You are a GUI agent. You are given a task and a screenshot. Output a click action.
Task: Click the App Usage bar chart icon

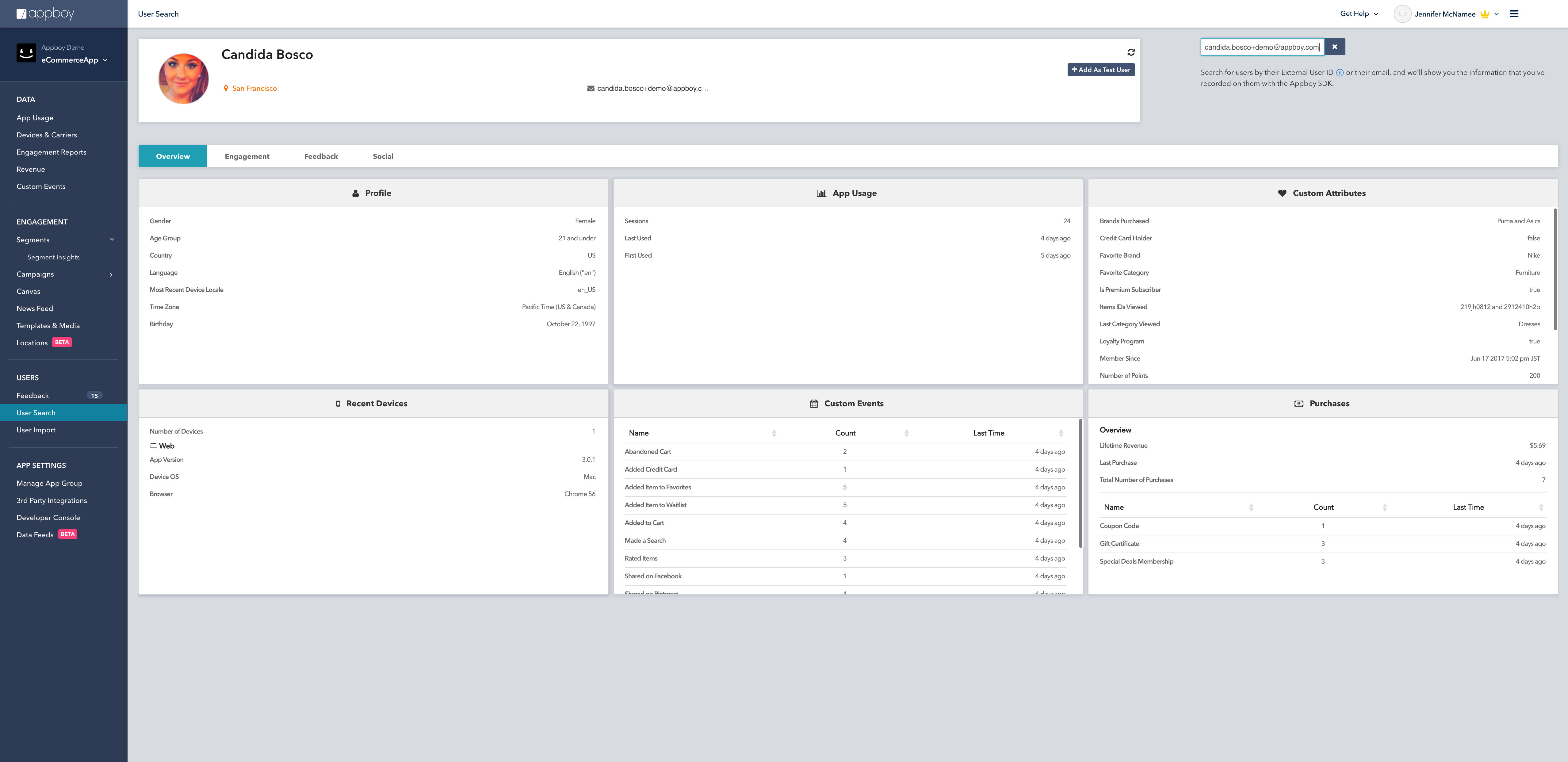coord(821,193)
